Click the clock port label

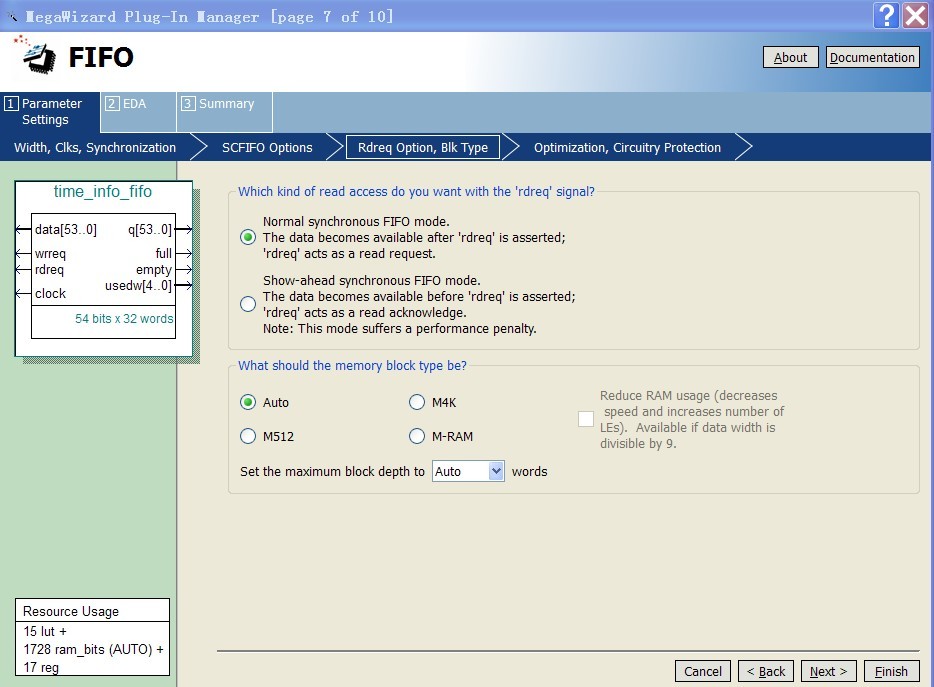[x=50, y=294]
